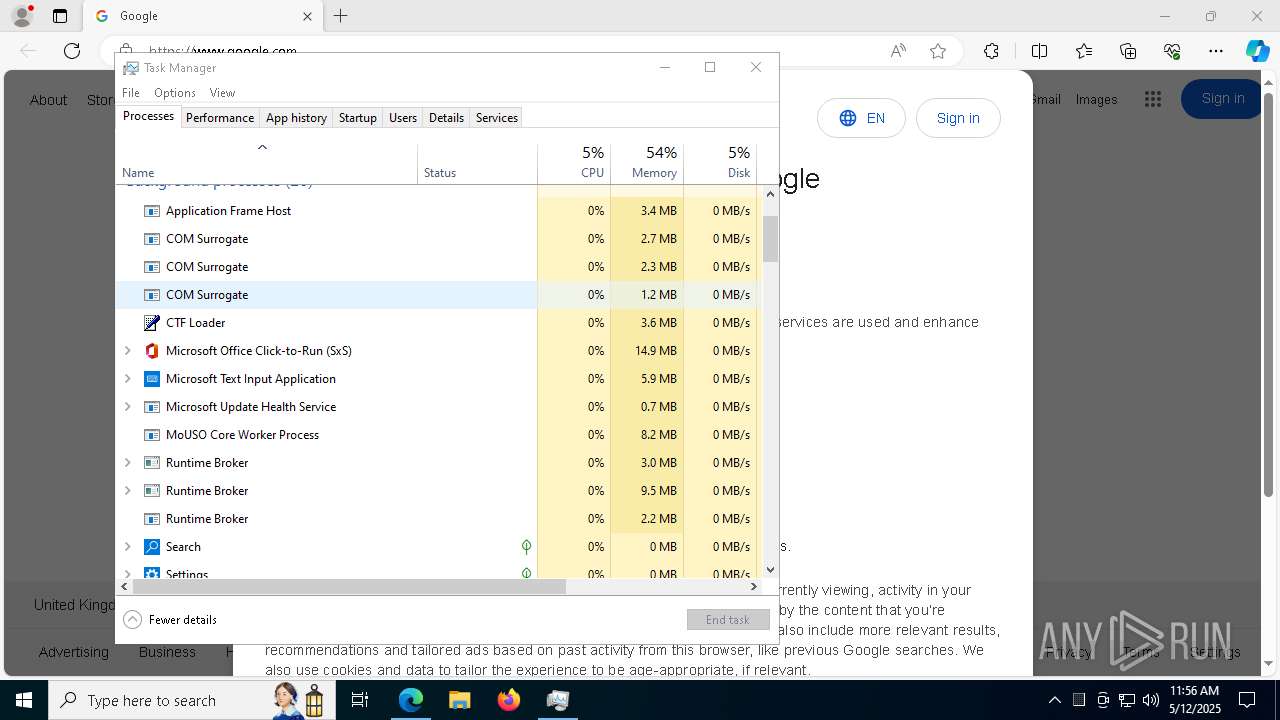Click the Microsoft Office Click-to-Run icon

pos(152,351)
